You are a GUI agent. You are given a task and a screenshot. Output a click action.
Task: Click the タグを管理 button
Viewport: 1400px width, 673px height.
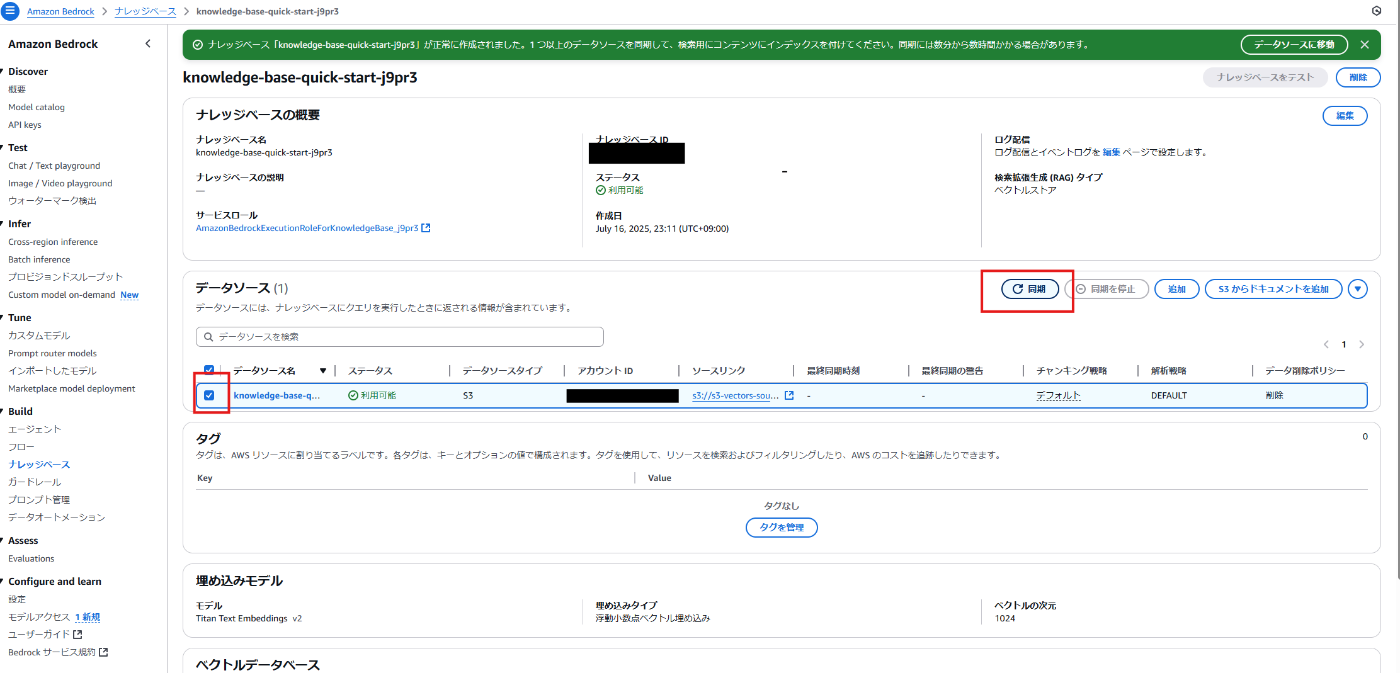[x=781, y=528]
